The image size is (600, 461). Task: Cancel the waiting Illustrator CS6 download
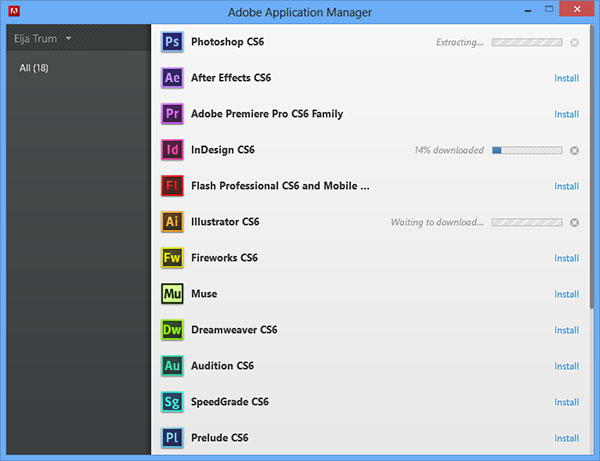coord(574,222)
